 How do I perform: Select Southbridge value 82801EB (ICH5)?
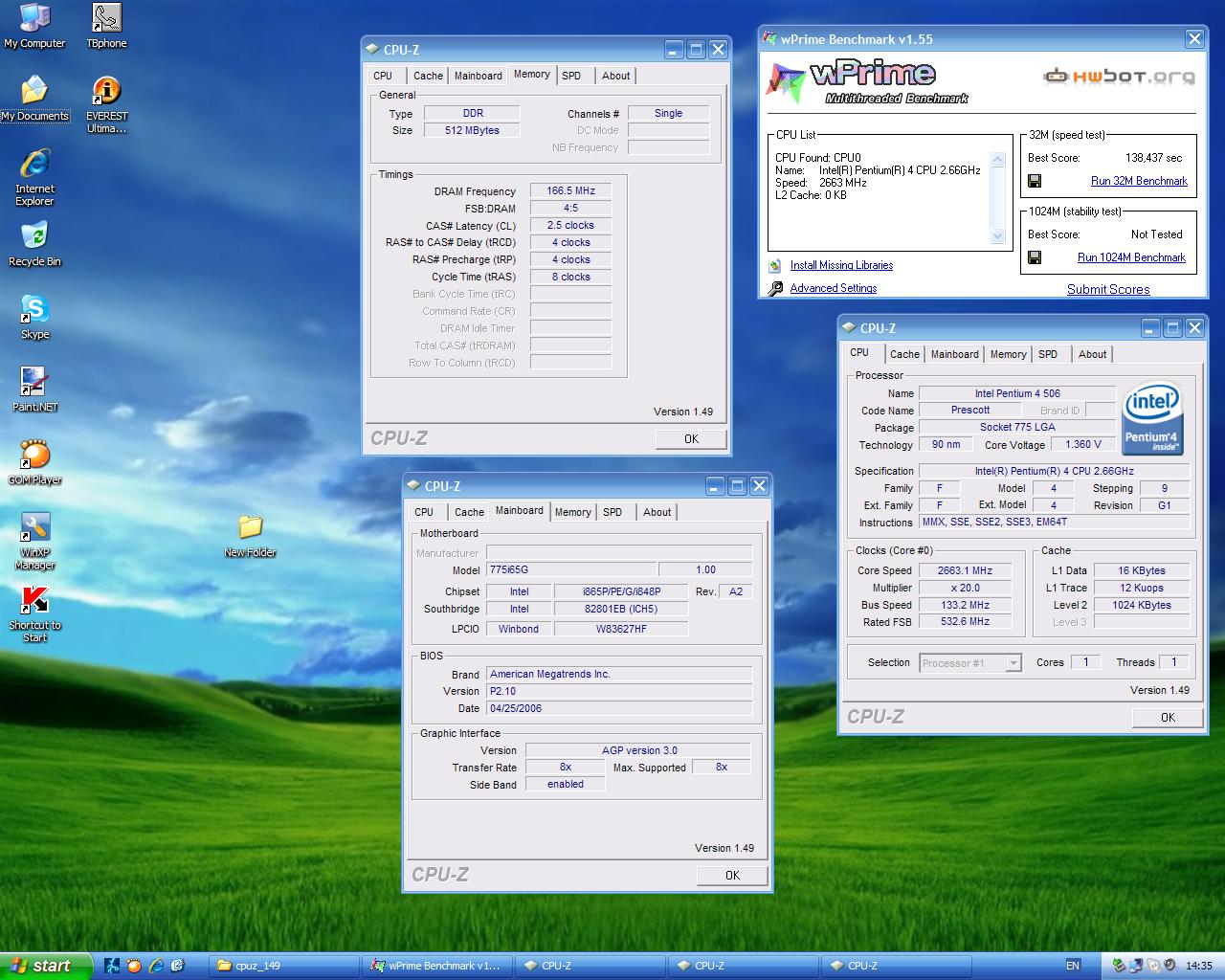pos(621,609)
